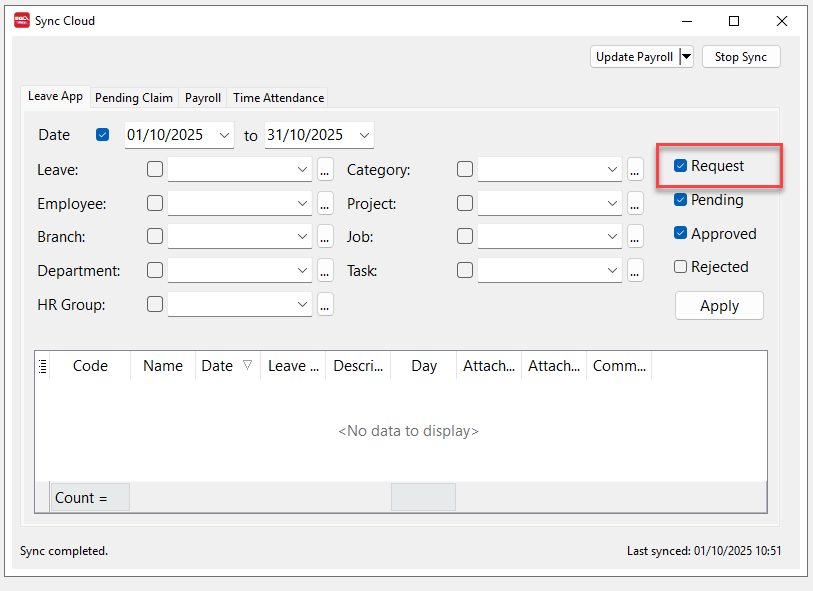The height and width of the screenshot is (591, 813).
Task: Open the Employee lookup ellipsis button
Action: [x=325, y=203]
